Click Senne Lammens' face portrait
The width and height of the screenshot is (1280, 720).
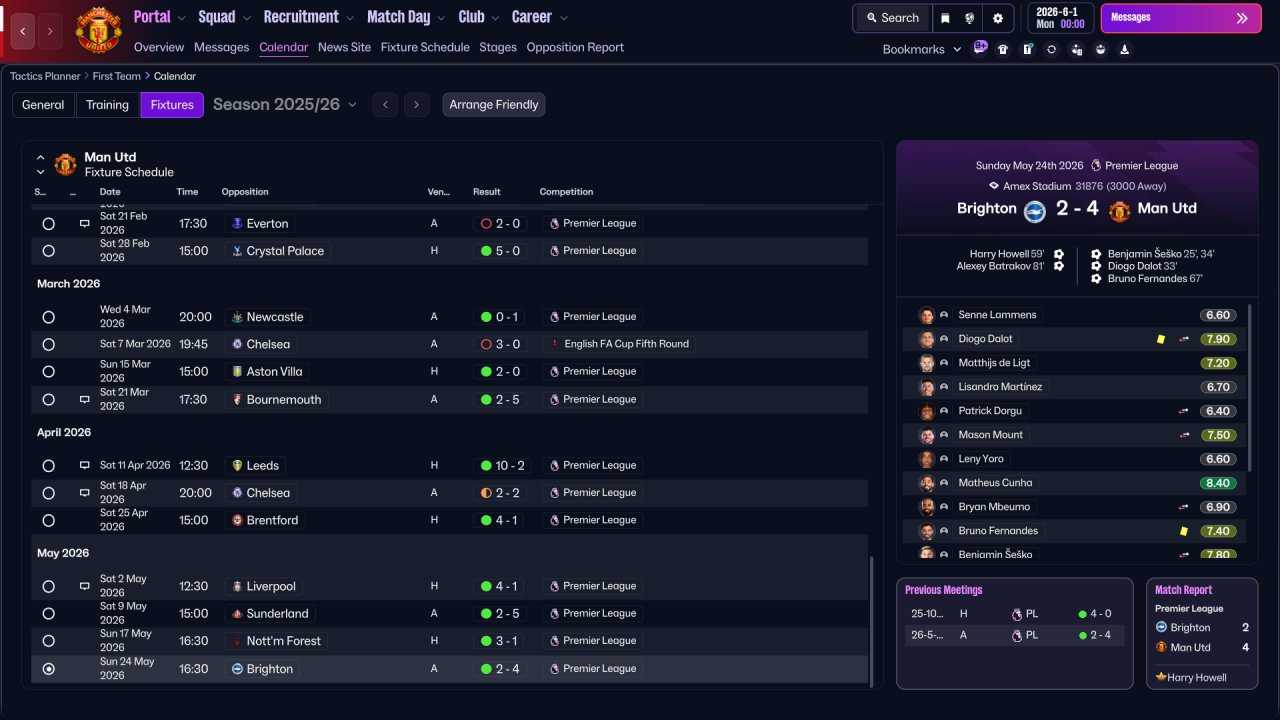[x=927, y=315]
